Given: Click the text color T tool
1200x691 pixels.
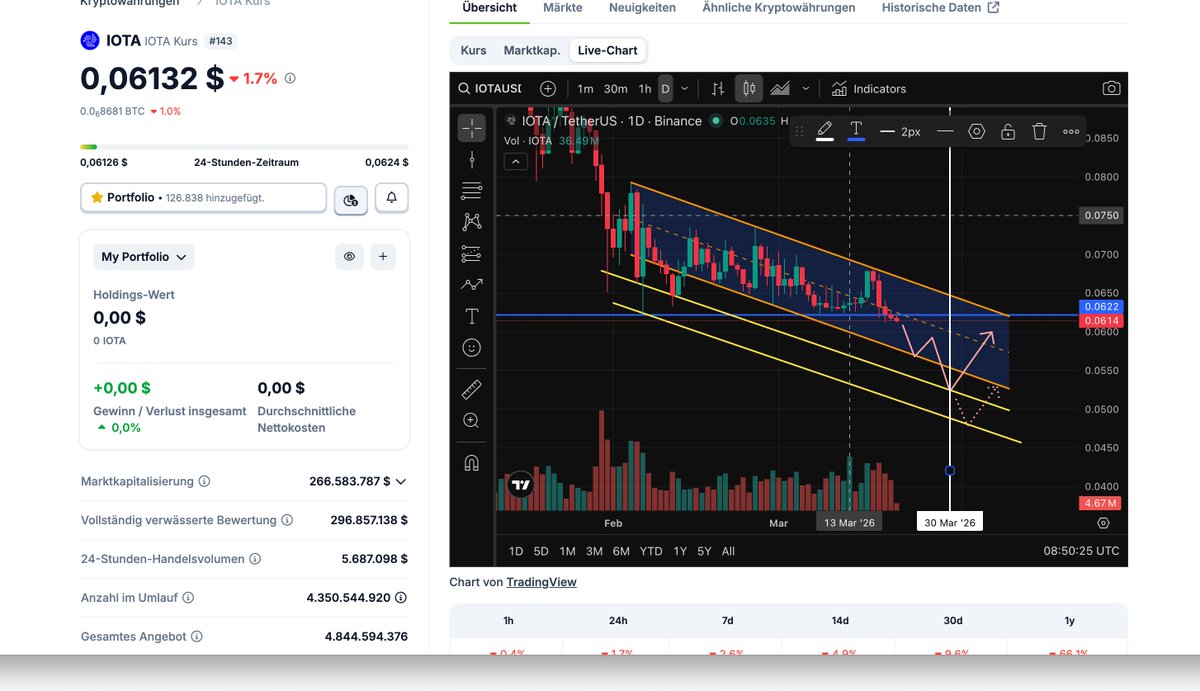Looking at the screenshot, I should [856, 131].
